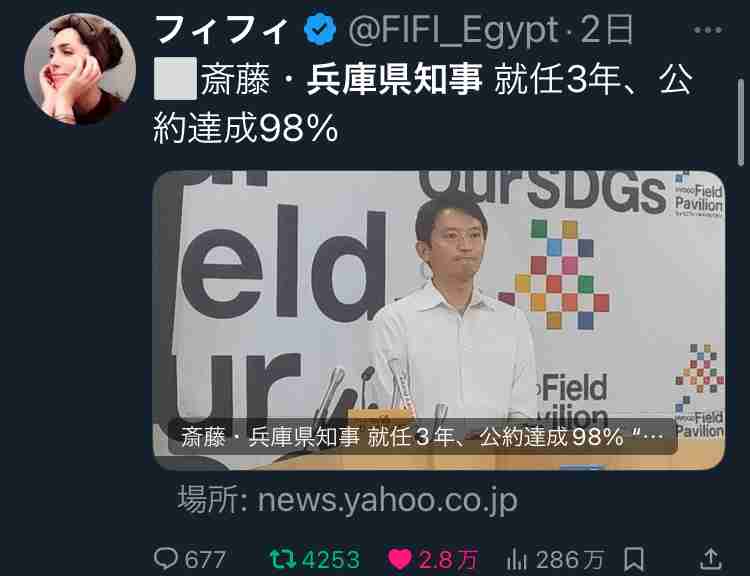Click the article headline caption overlay
This screenshot has width=750, height=576.
[x=422, y=437]
